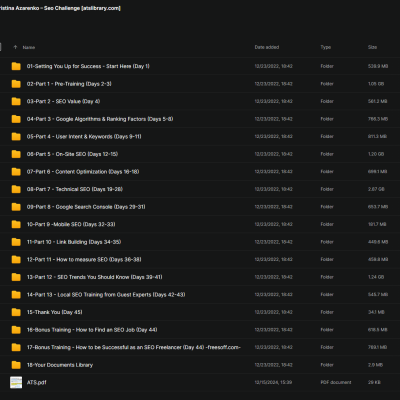Click the 2.0 MB size of Documents Library folder
This screenshot has height=400, width=400.
pyautogui.click(x=375, y=365)
